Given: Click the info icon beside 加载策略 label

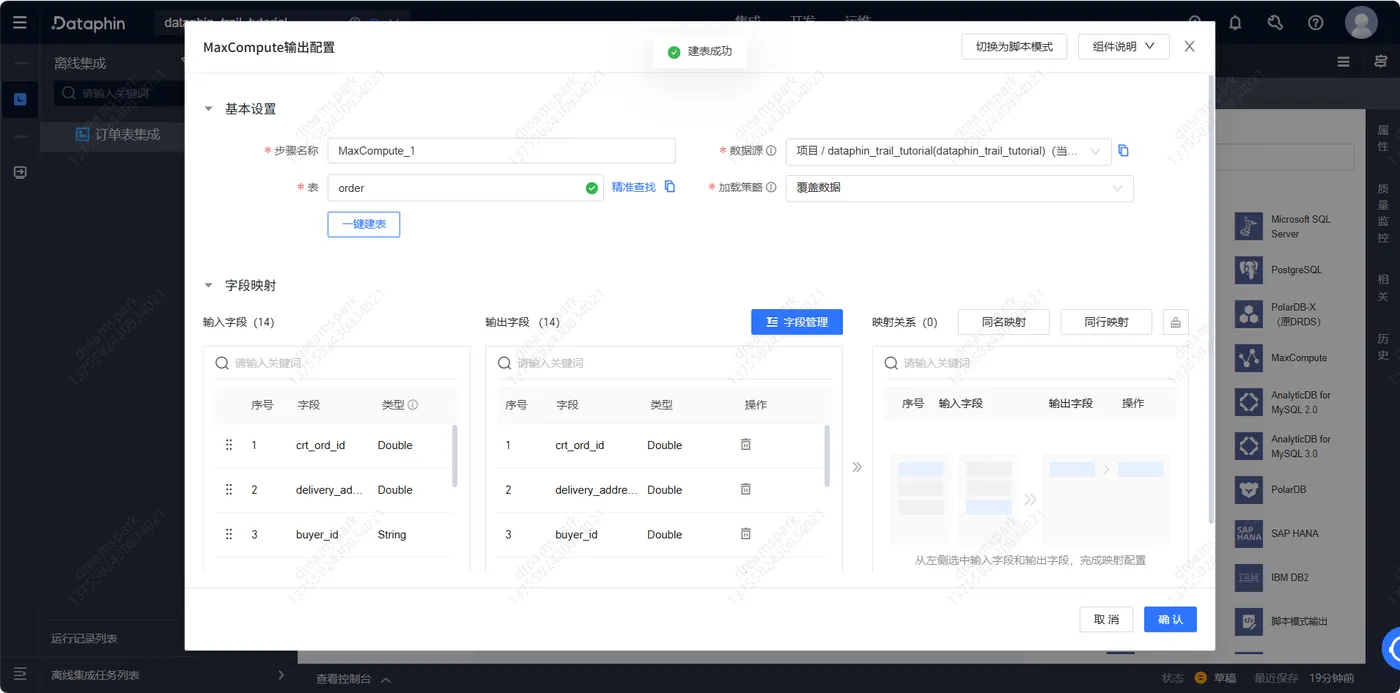Looking at the screenshot, I should (x=771, y=187).
